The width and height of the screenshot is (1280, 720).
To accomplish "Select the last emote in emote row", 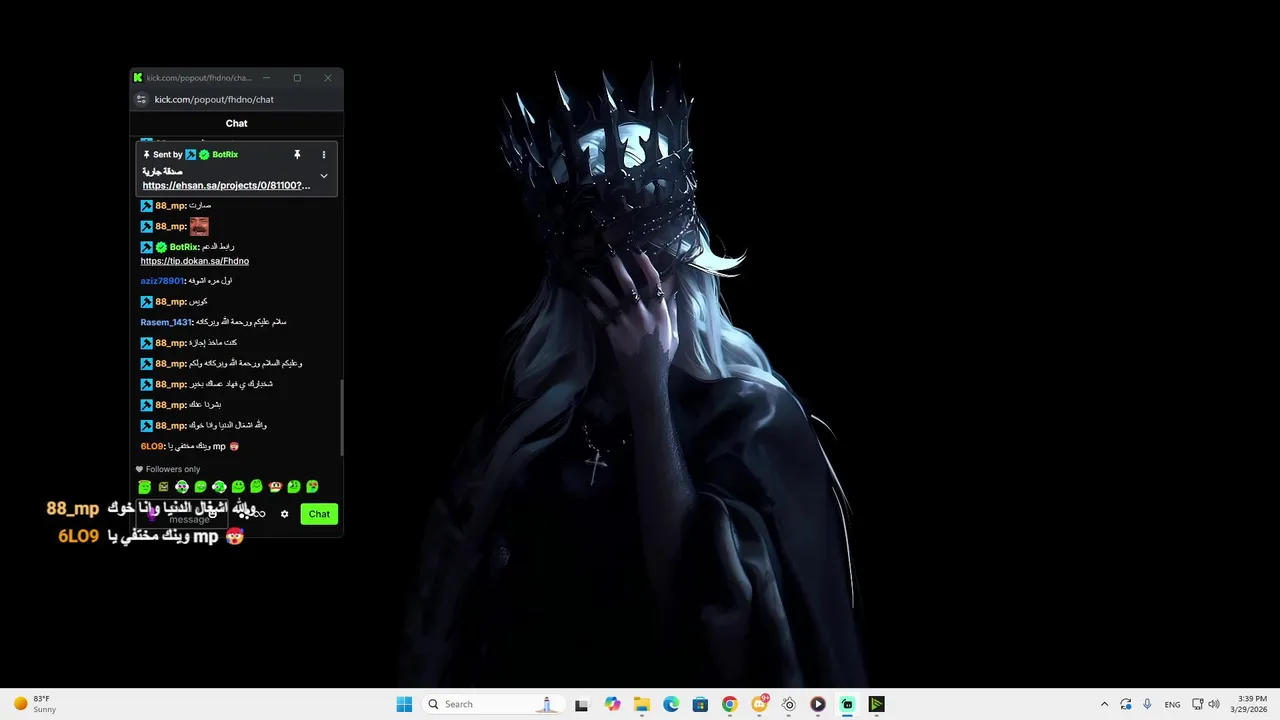I will (312, 487).
